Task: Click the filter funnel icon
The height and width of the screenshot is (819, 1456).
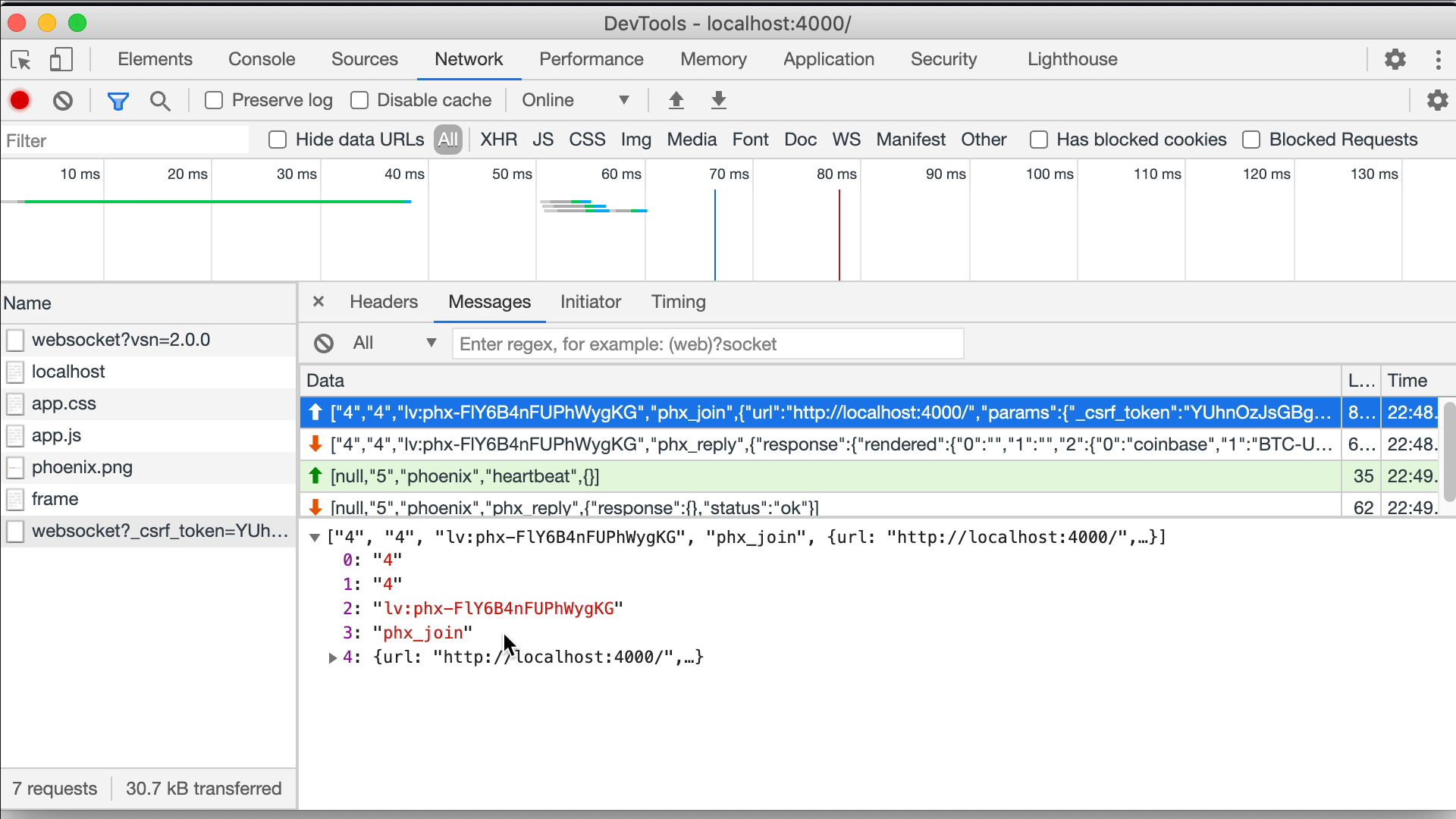Action: click(117, 100)
